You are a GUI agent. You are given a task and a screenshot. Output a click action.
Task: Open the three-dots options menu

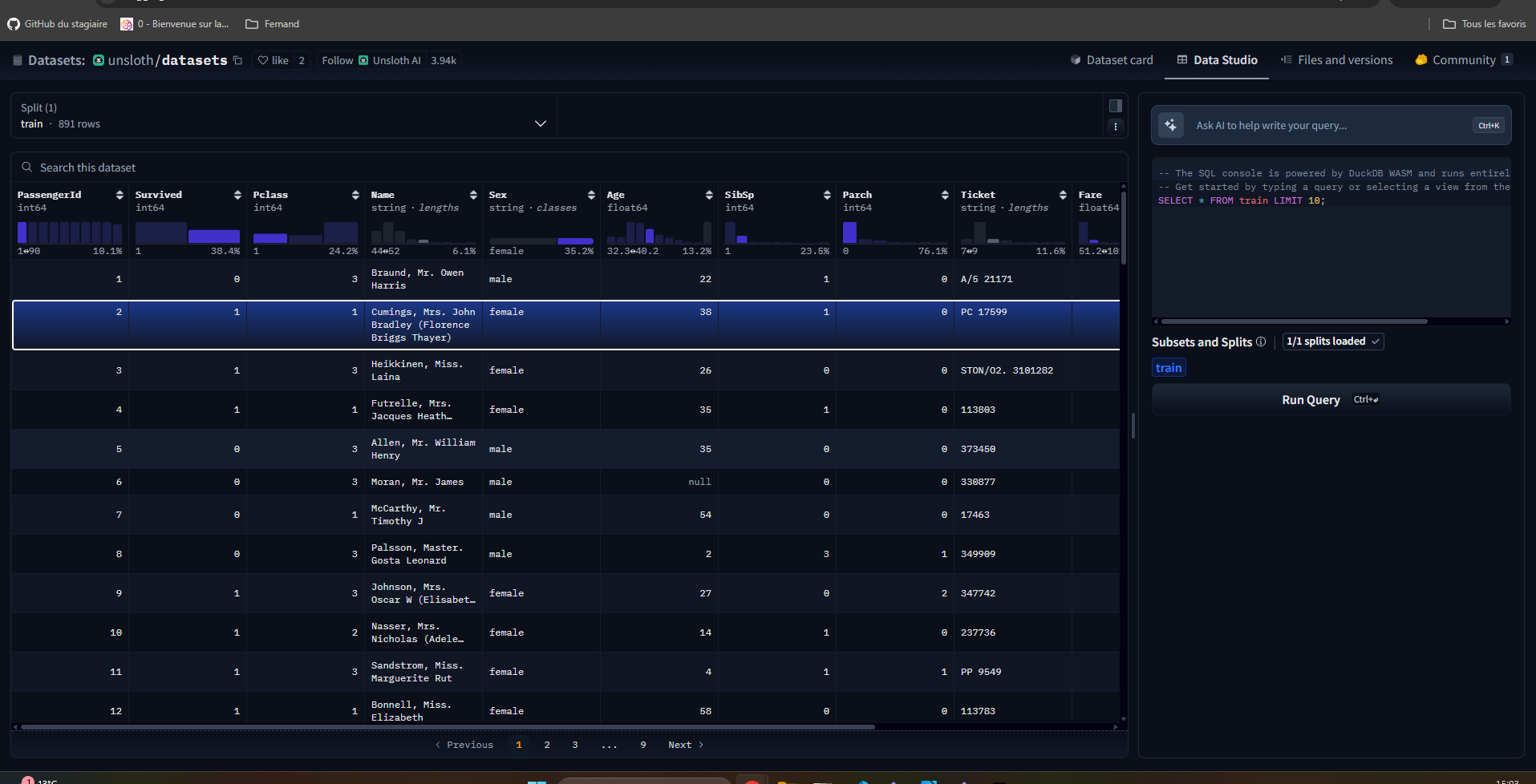[1115, 127]
